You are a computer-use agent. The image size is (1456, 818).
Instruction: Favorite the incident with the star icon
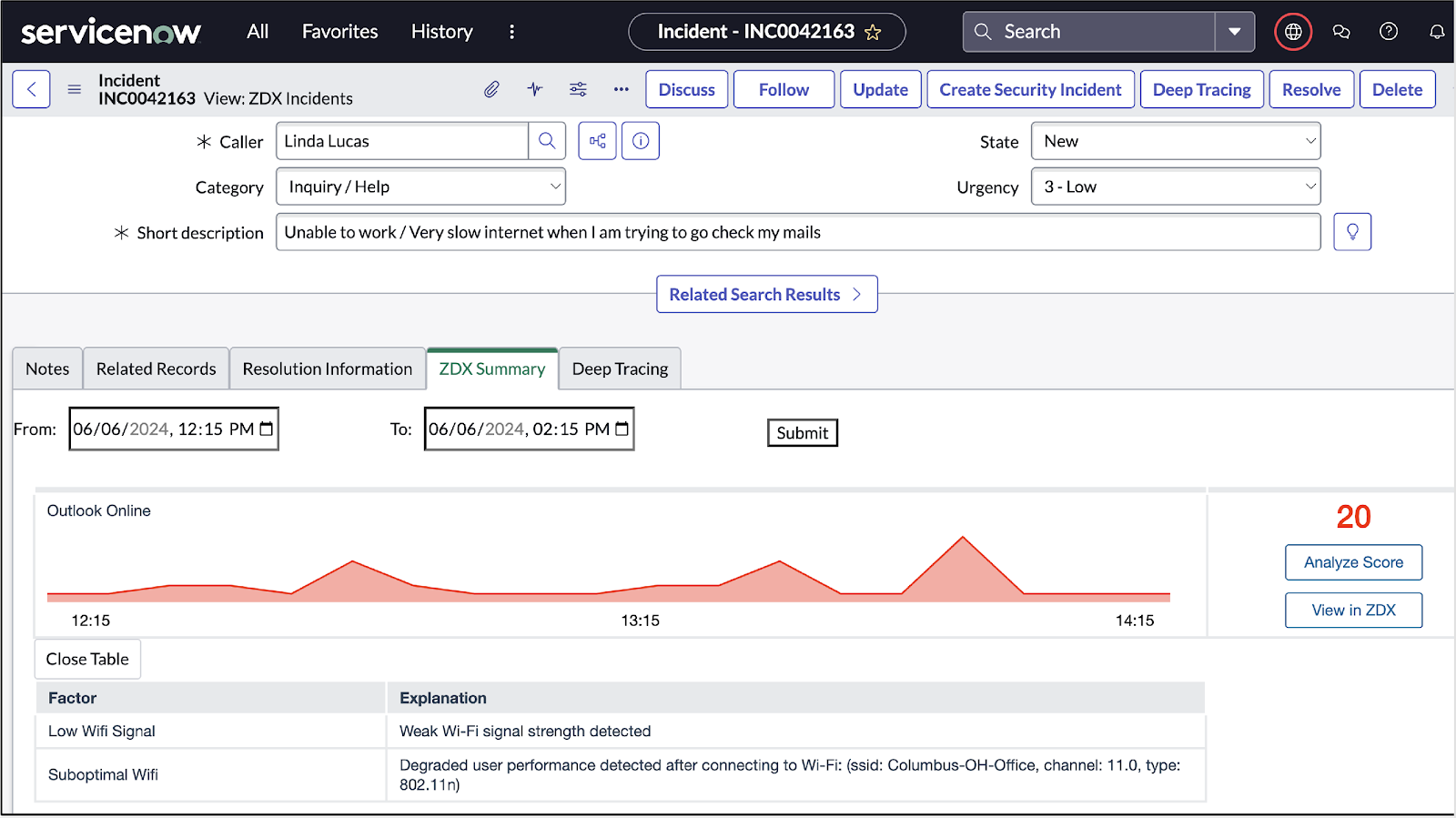coord(873,33)
